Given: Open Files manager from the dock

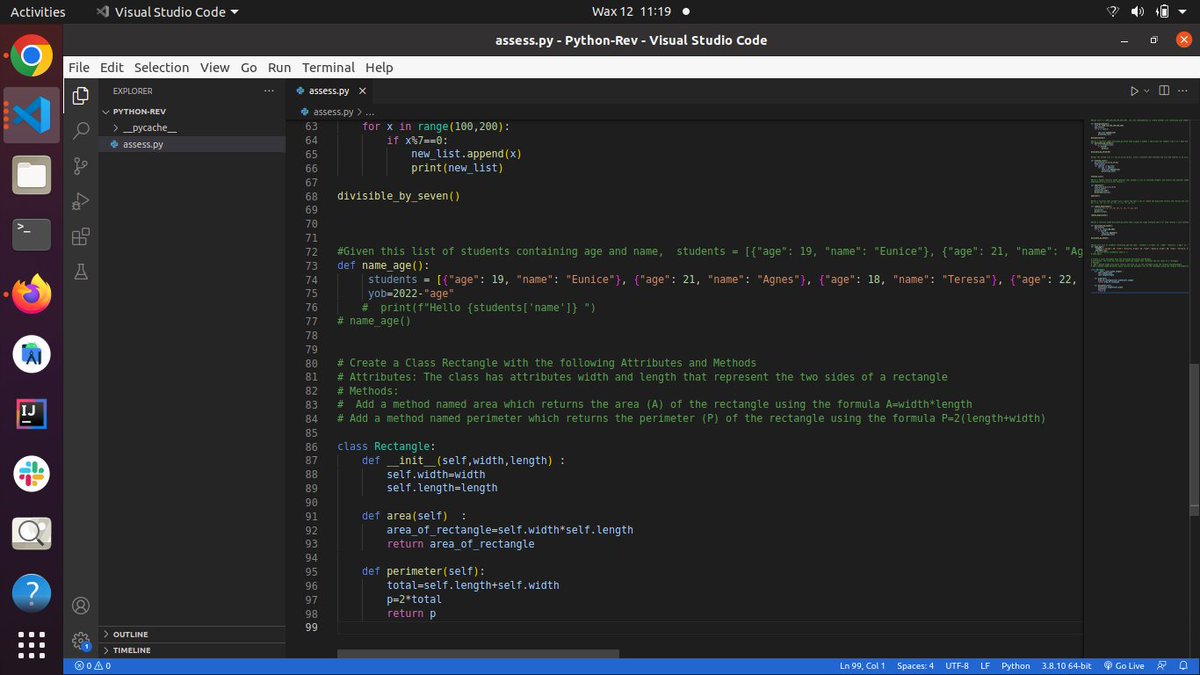Looking at the screenshot, I should [31, 175].
